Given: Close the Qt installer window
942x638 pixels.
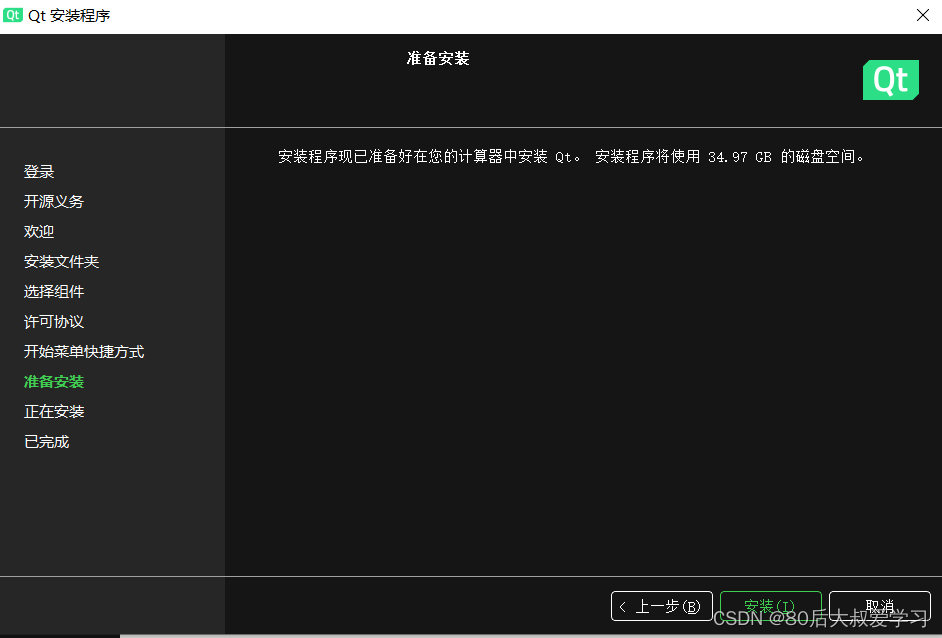Looking at the screenshot, I should (923, 15).
